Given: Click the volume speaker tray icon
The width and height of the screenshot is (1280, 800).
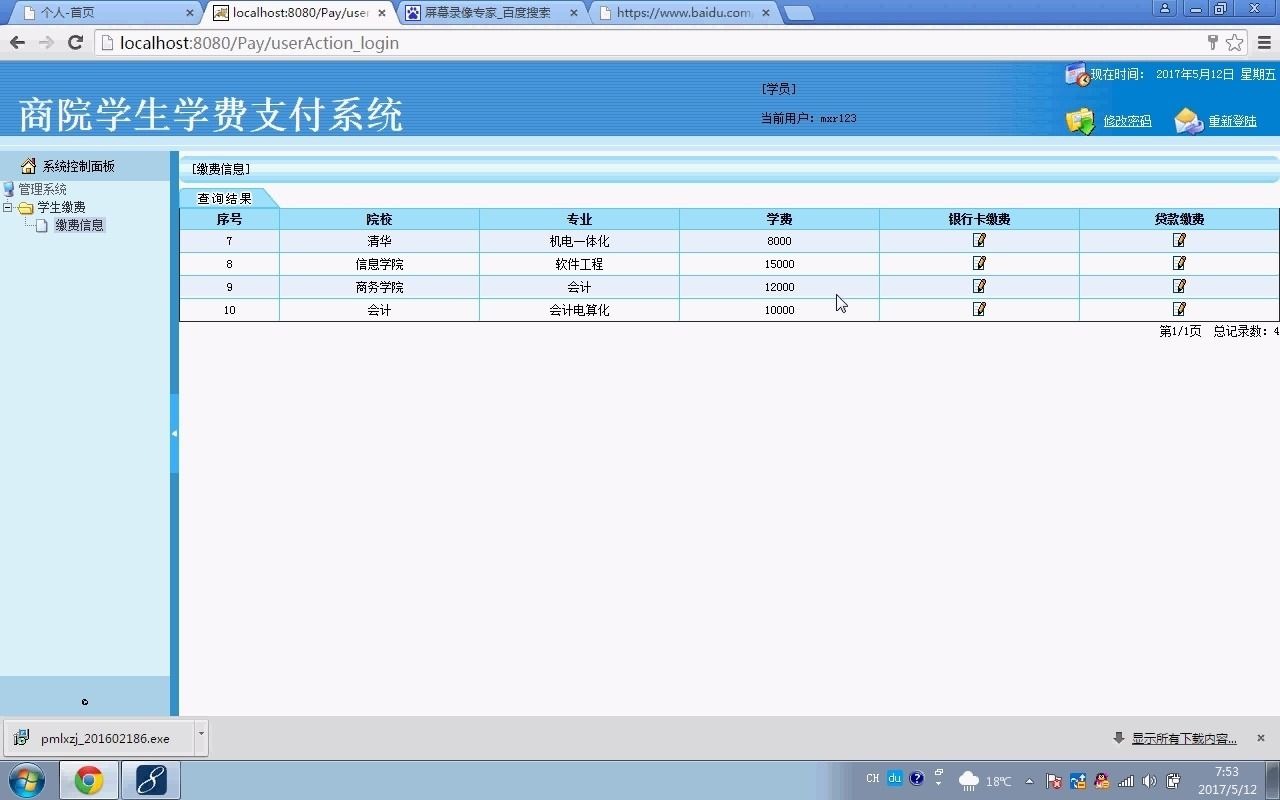Looking at the screenshot, I should (x=1149, y=781).
